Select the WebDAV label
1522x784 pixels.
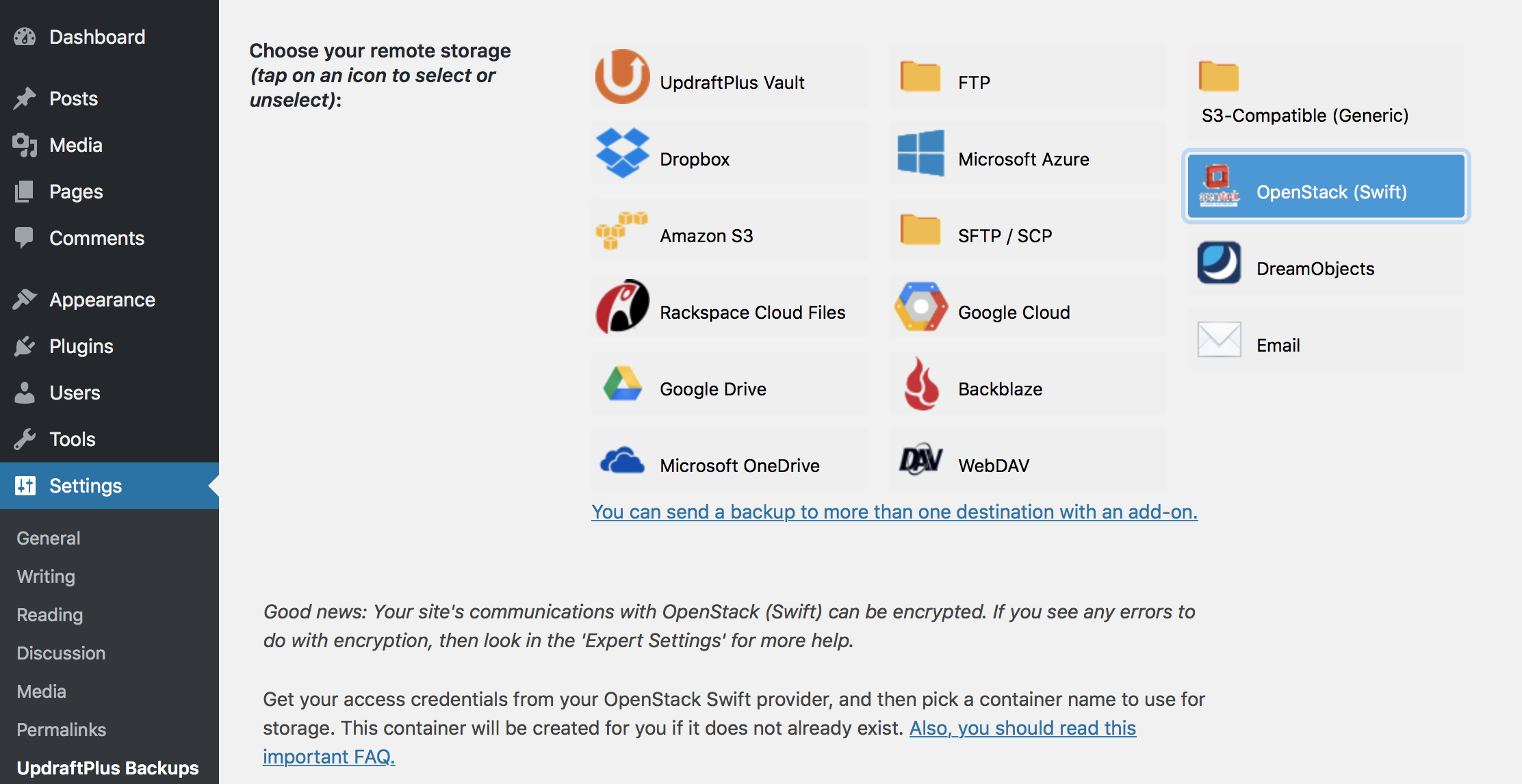tap(994, 466)
